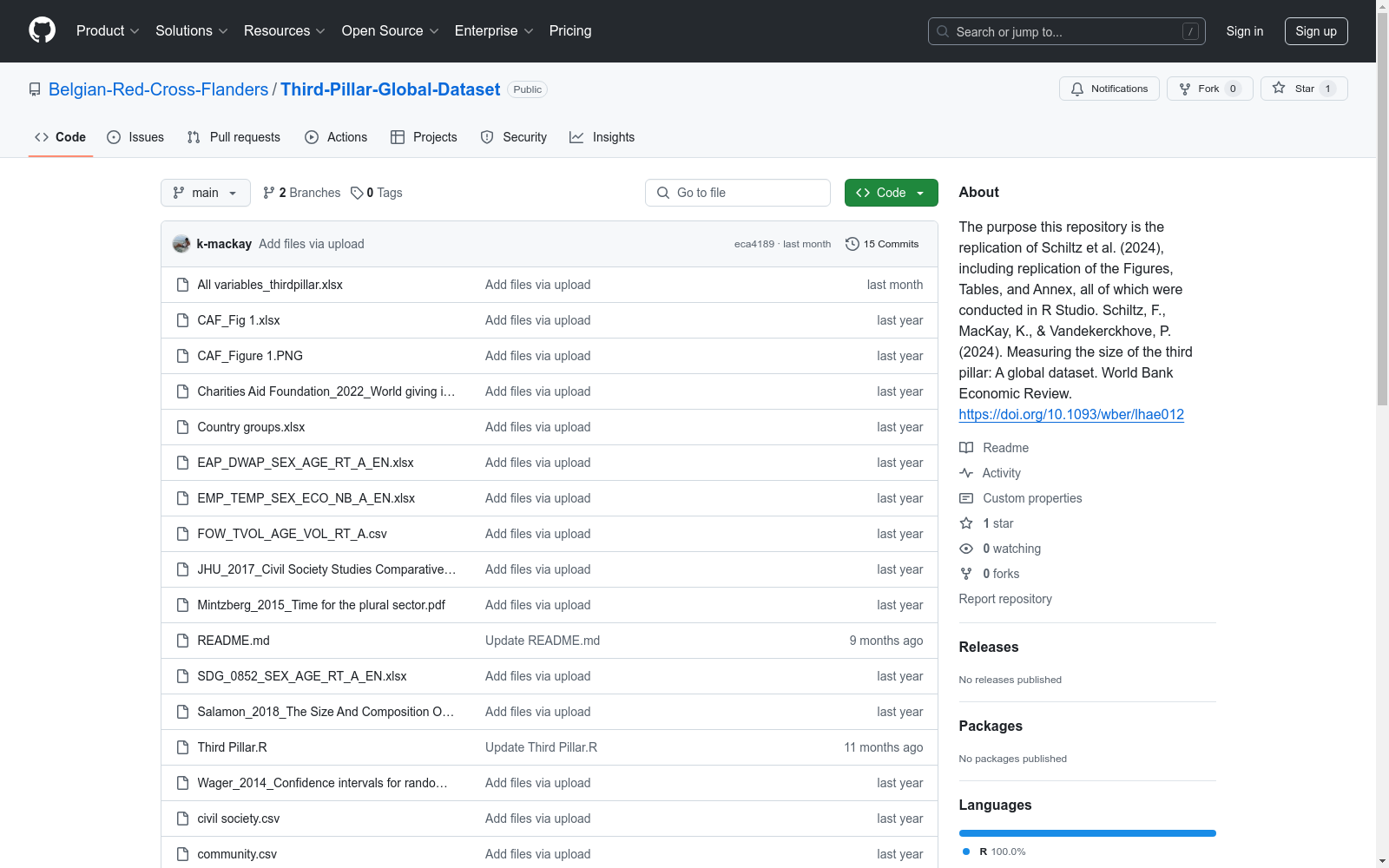The image size is (1389, 868).
Task: Fork this repository
Action: [1209, 89]
